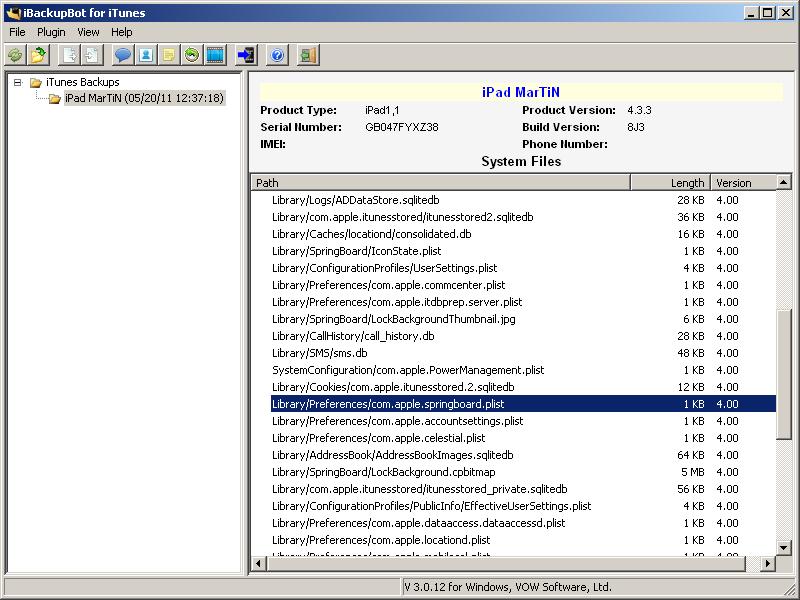Sort by the Version column header
The width and height of the screenshot is (800, 600).
(x=743, y=183)
